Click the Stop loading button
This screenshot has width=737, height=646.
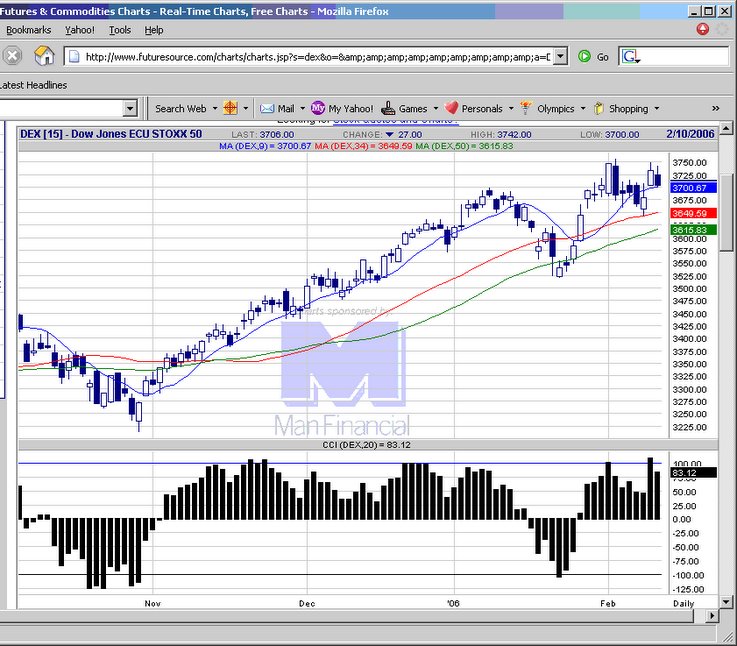[13, 56]
